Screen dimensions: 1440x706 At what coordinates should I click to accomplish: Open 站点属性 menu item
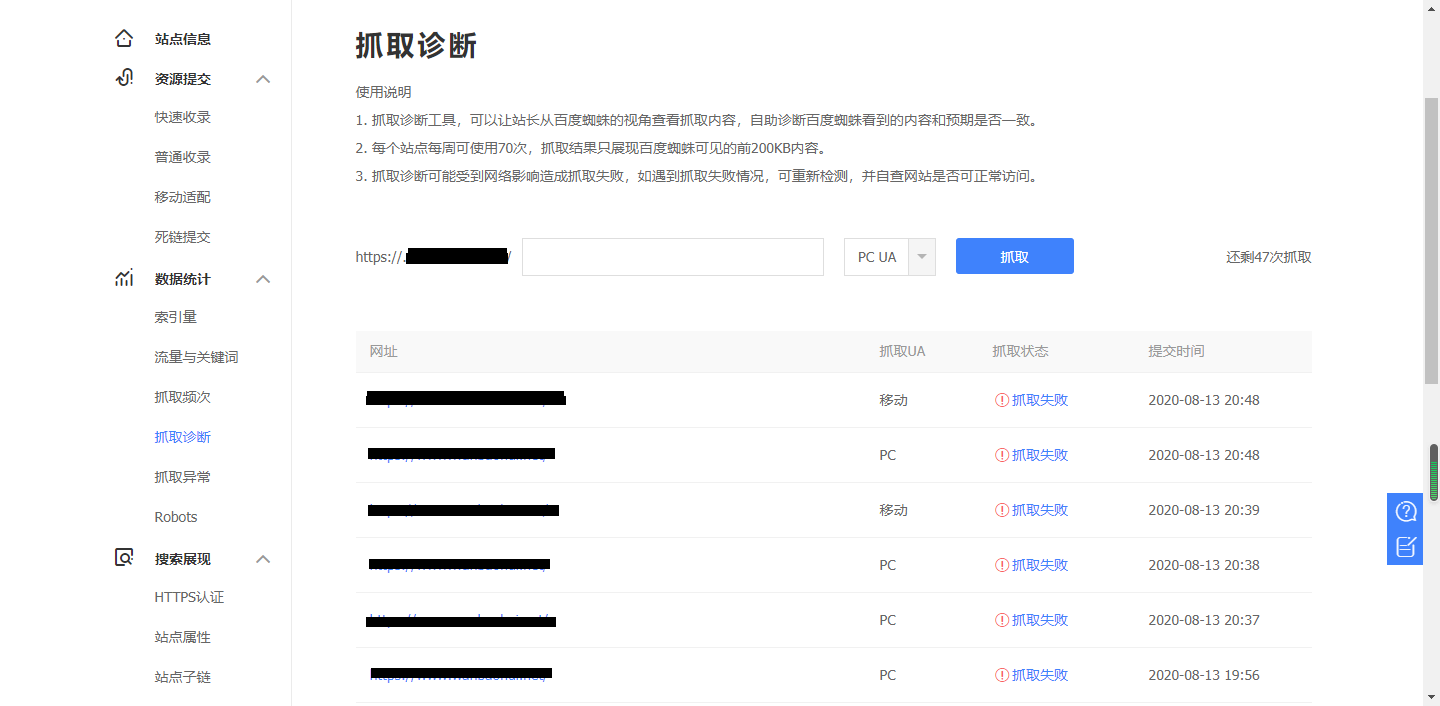183,637
